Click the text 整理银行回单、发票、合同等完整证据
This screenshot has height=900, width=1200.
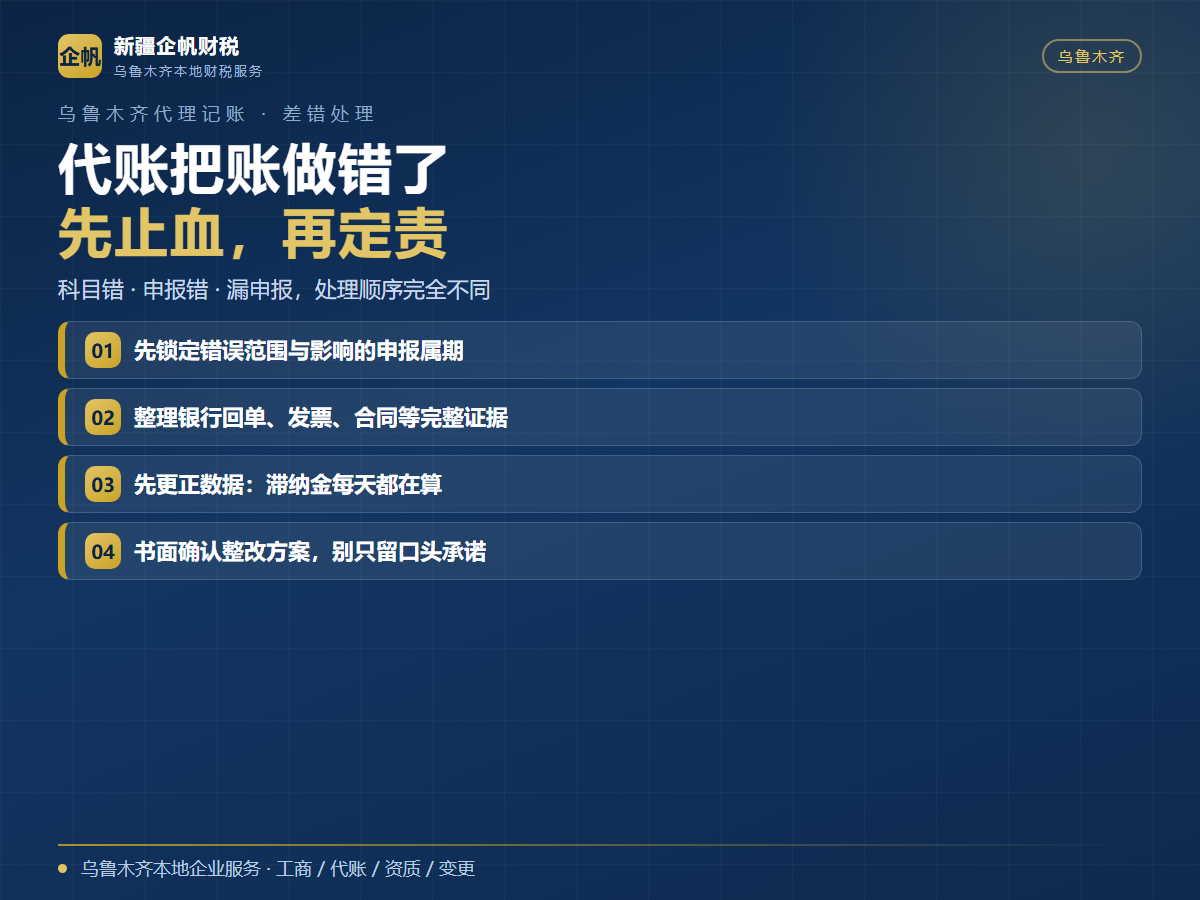(x=321, y=418)
